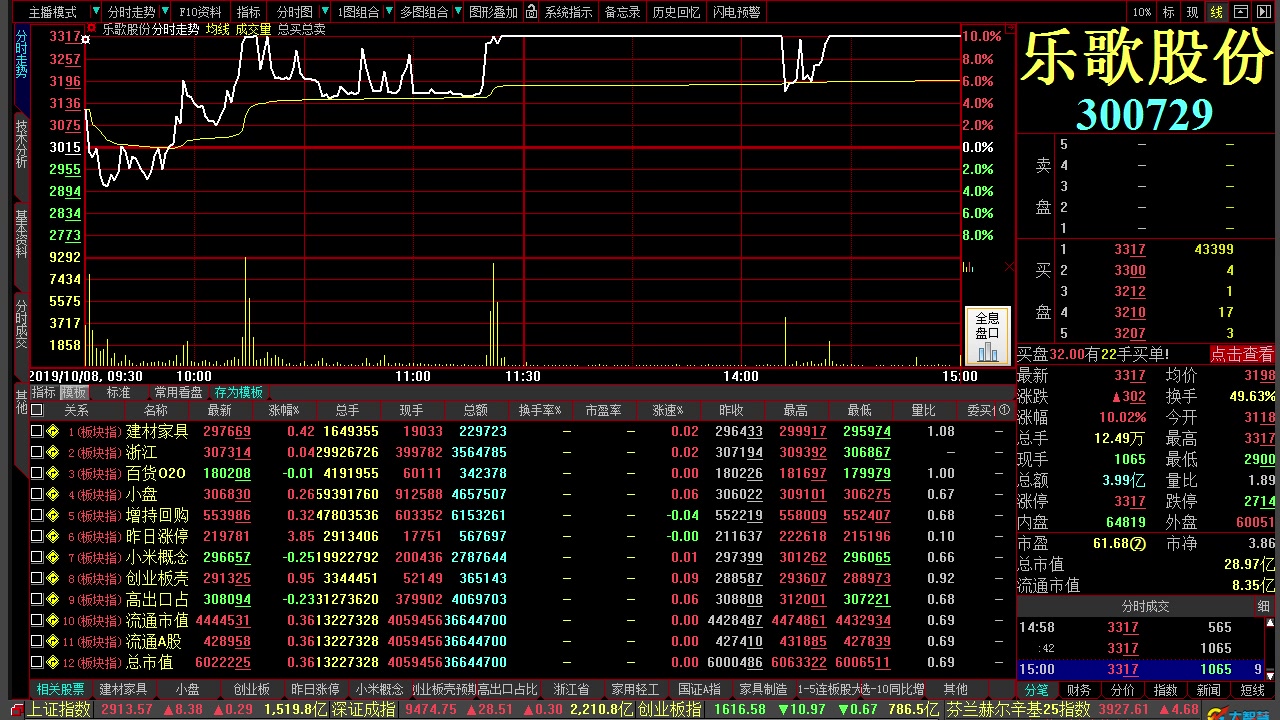Viewport: 1280px width, 720px height.
Task: Open the dropdown arrow after 1图组合
Action: (x=389, y=12)
